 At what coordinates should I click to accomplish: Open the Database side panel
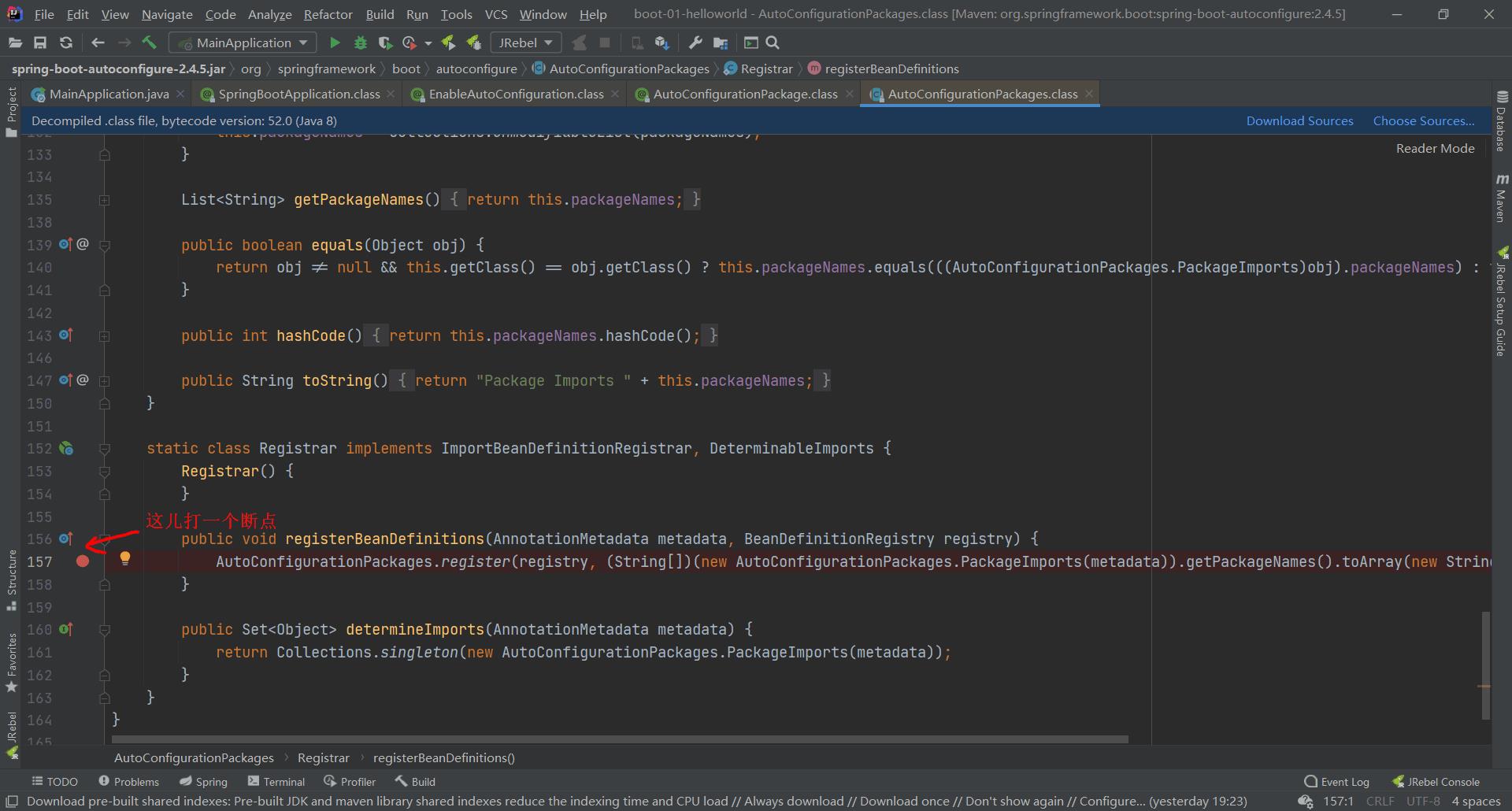(x=1502, y=121)
